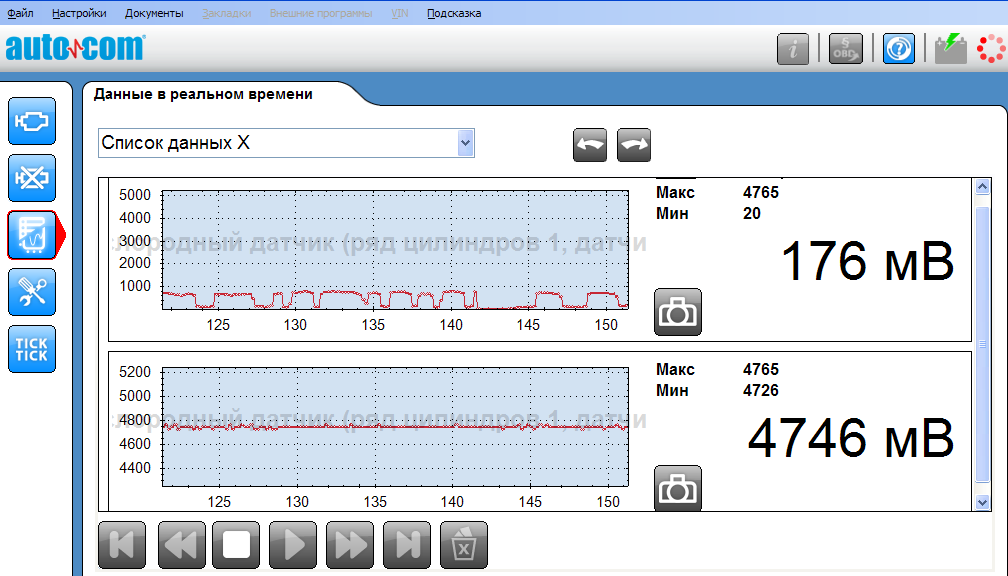Open the Файл menu
Screen dimensions: 1008x576
20,13
